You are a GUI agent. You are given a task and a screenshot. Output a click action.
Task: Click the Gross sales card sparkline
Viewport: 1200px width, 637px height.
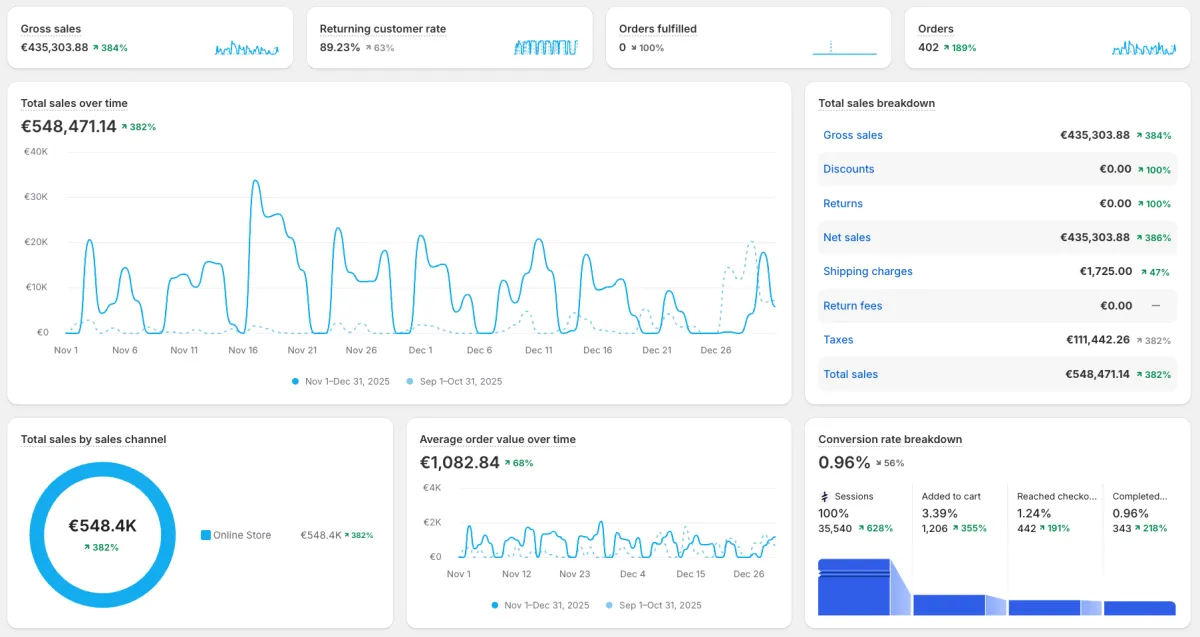point(247,48)
